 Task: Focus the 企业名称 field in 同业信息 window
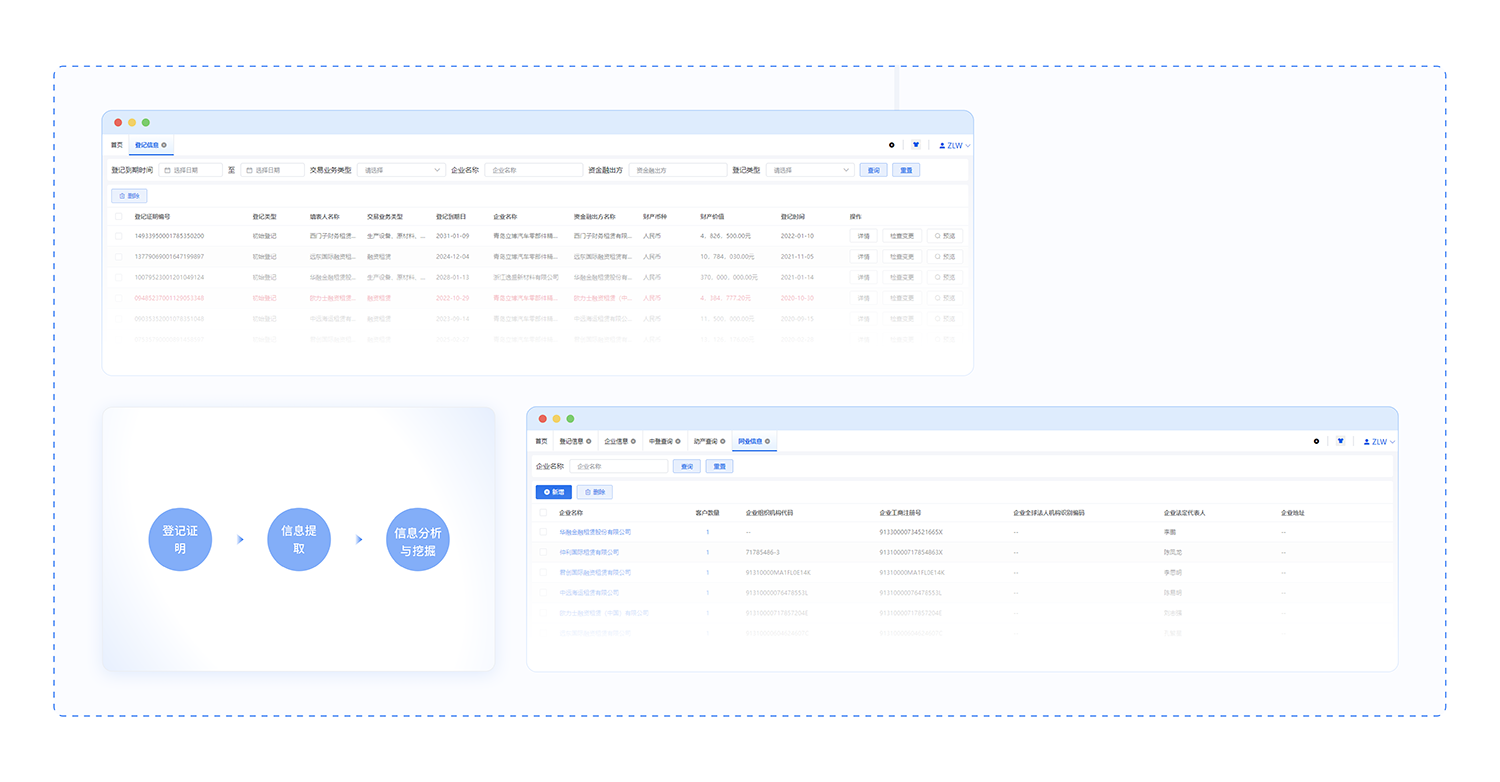coord(619,466)
